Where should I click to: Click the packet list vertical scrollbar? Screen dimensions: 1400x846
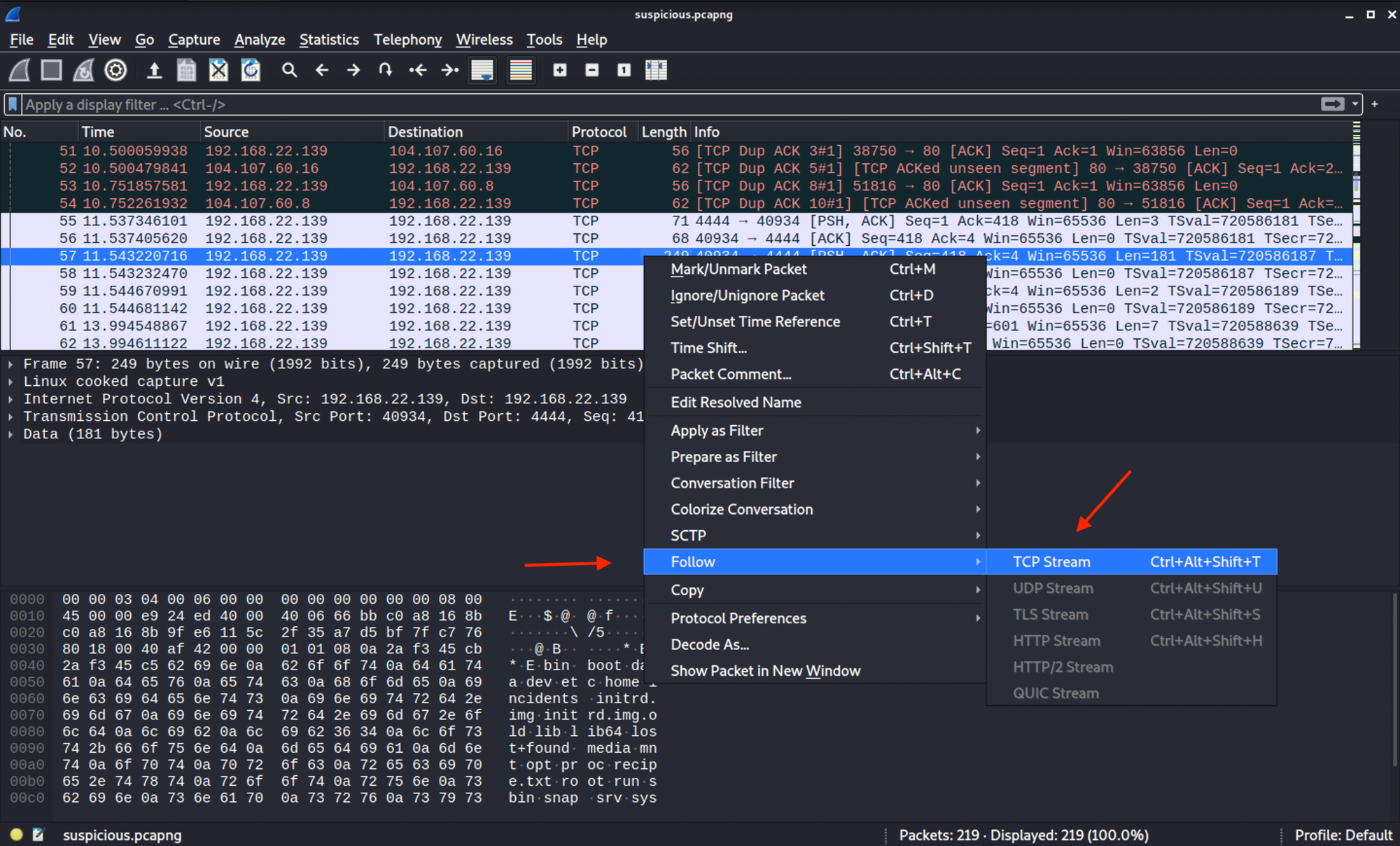pyautogui.click(x=1357, y=235)
